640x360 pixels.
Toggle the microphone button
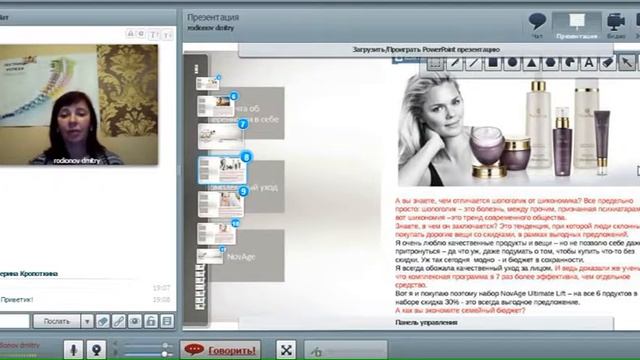pos(73,349)
